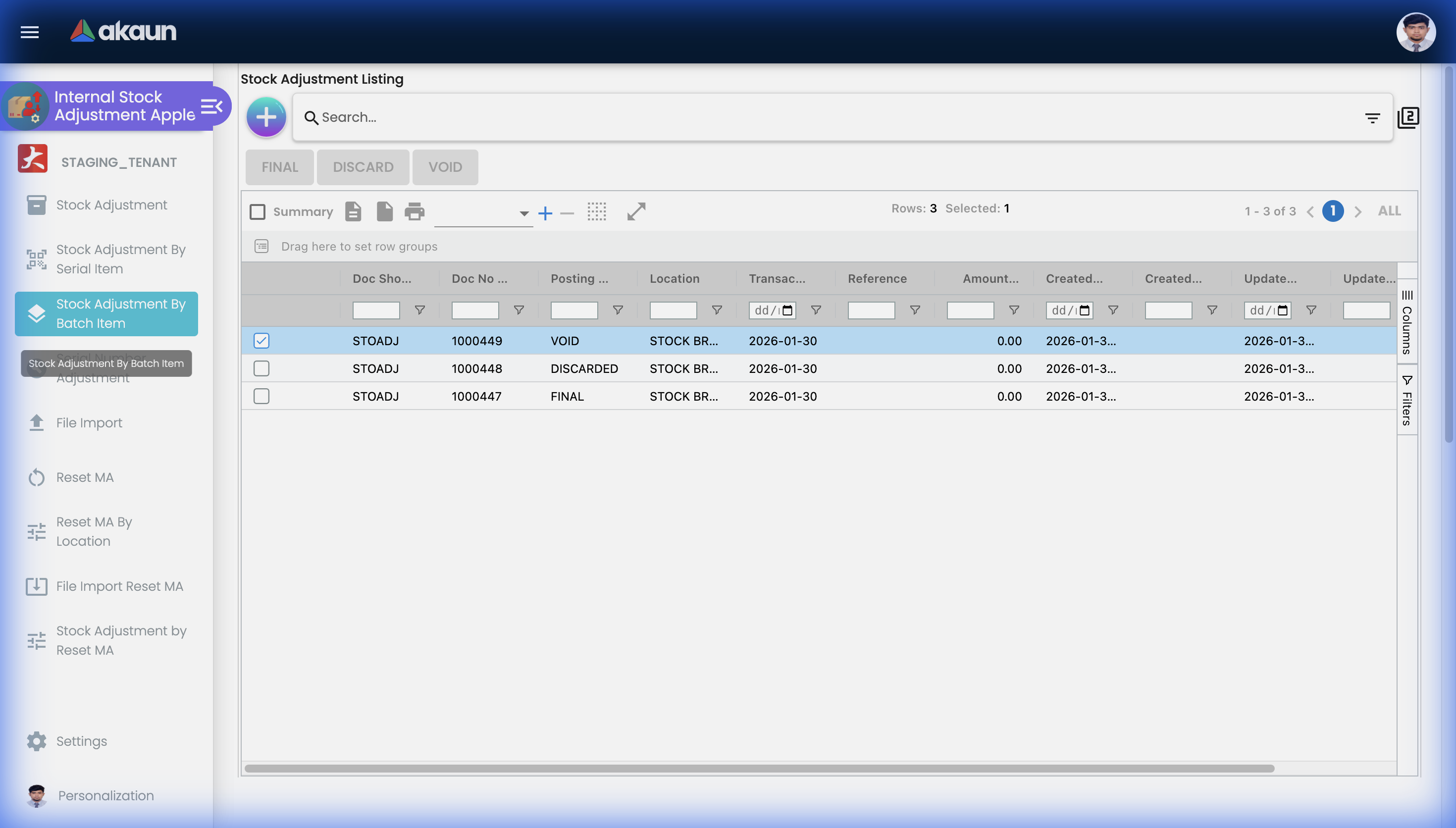This screenshot has width=1456, height=828.
Task: Open the row grouping dropdown in toolbar
Action: (522, 215)
